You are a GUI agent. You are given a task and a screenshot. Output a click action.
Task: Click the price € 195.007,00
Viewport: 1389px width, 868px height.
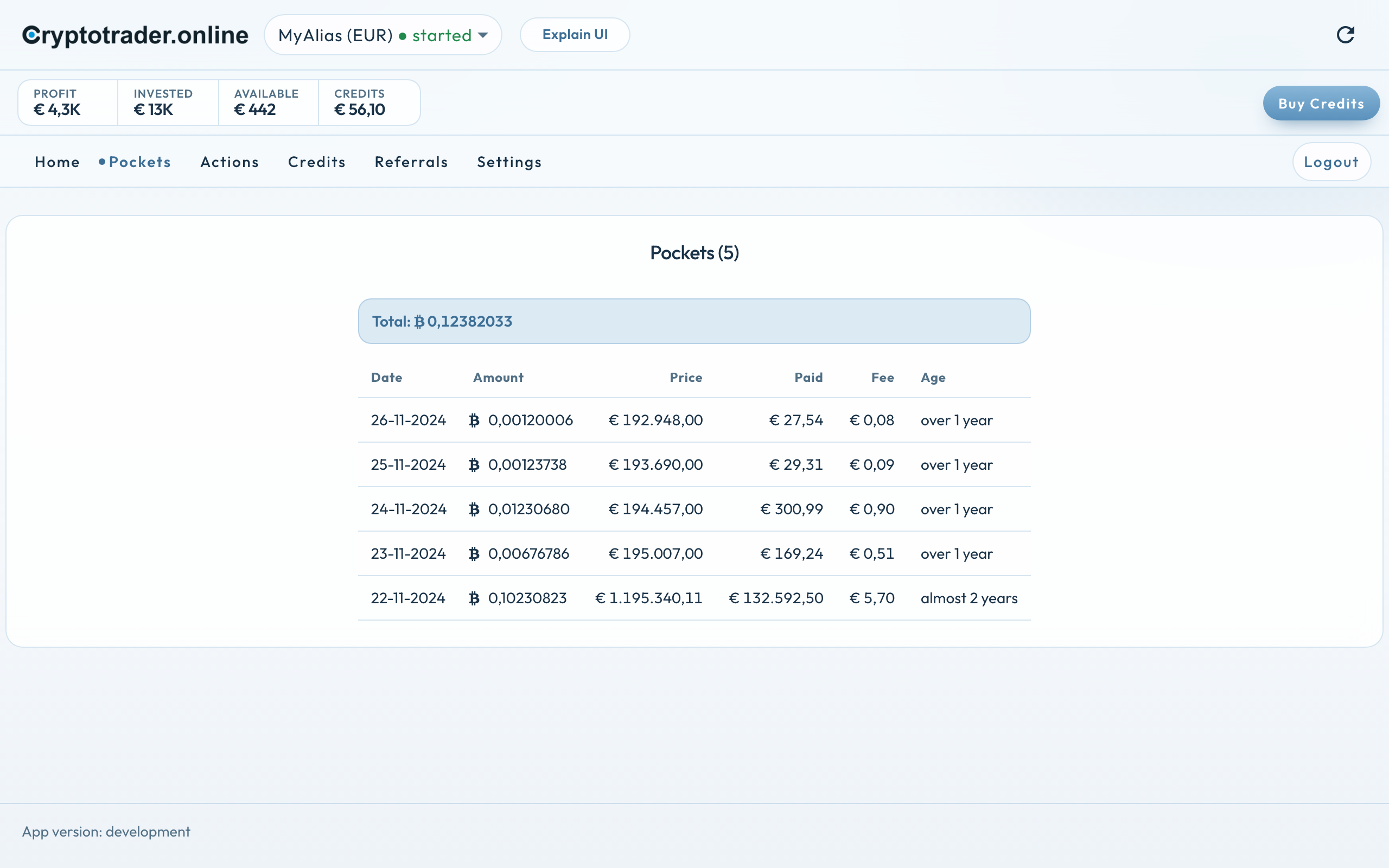(x=655, y=553)
